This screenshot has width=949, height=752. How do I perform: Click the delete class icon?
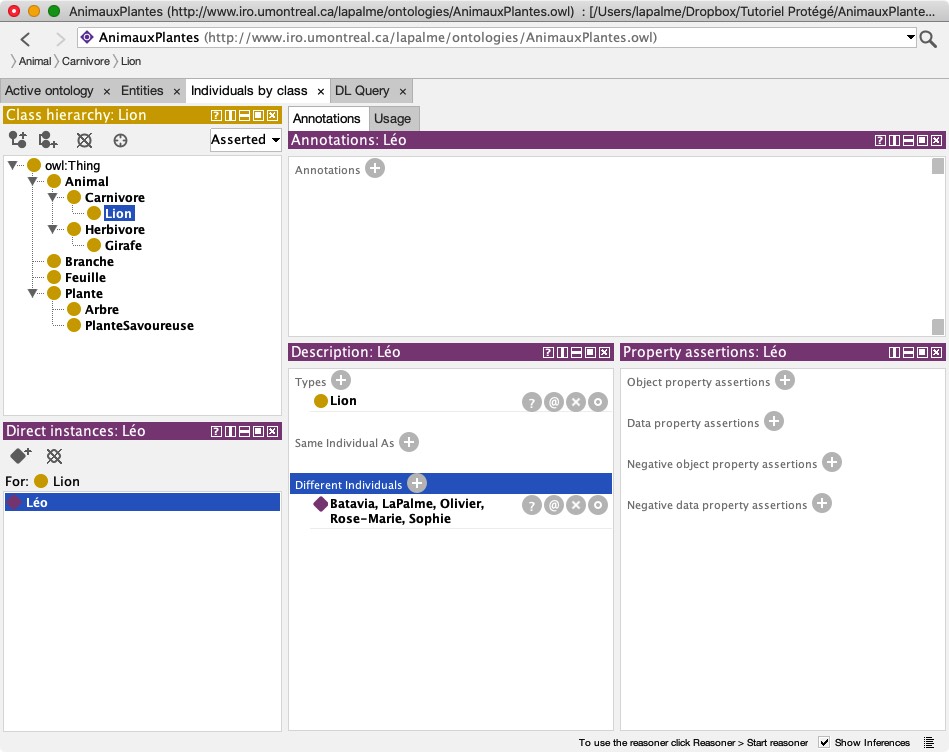(85, 140)
